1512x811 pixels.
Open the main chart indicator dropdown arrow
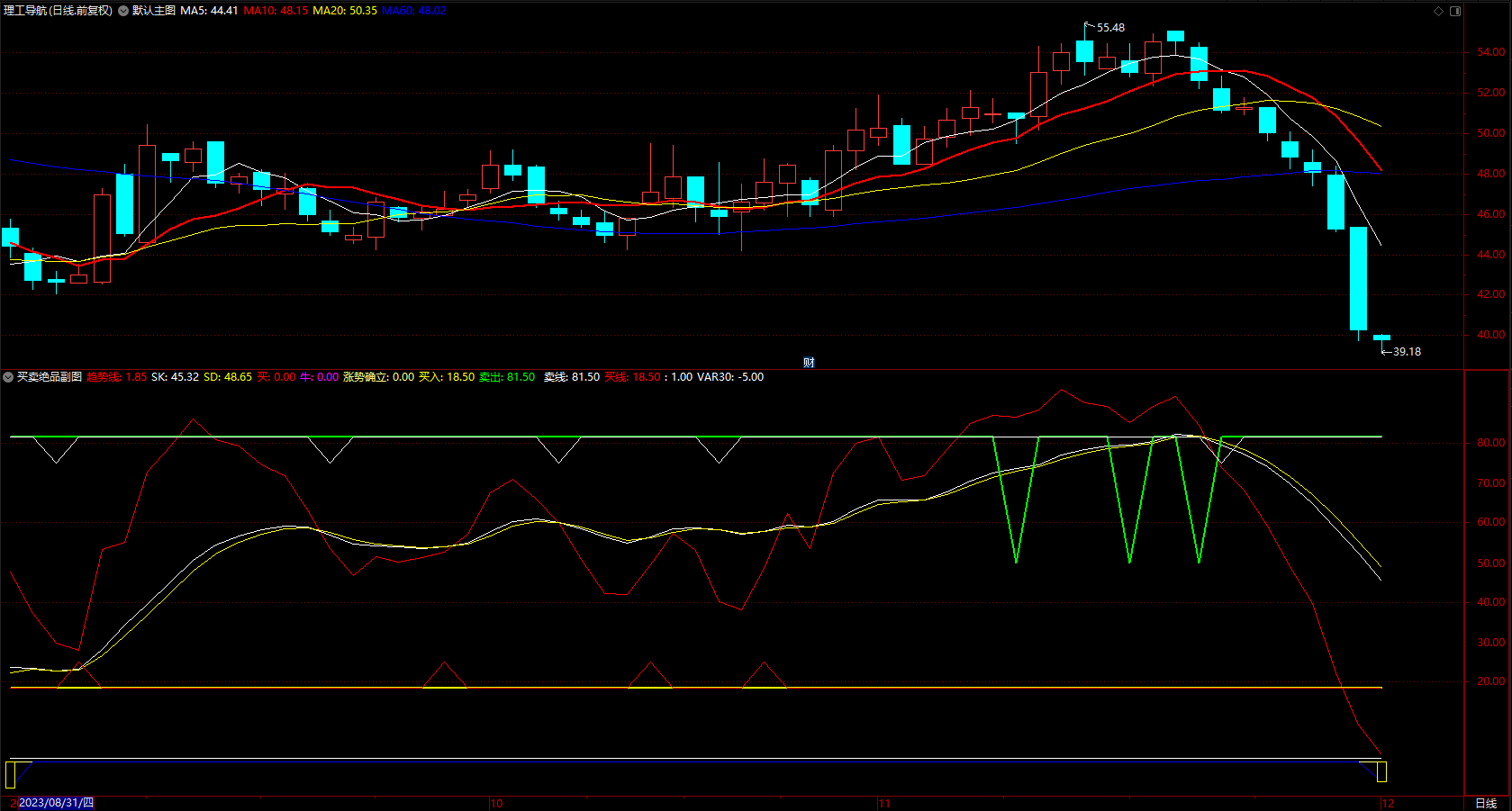[123, 11]
